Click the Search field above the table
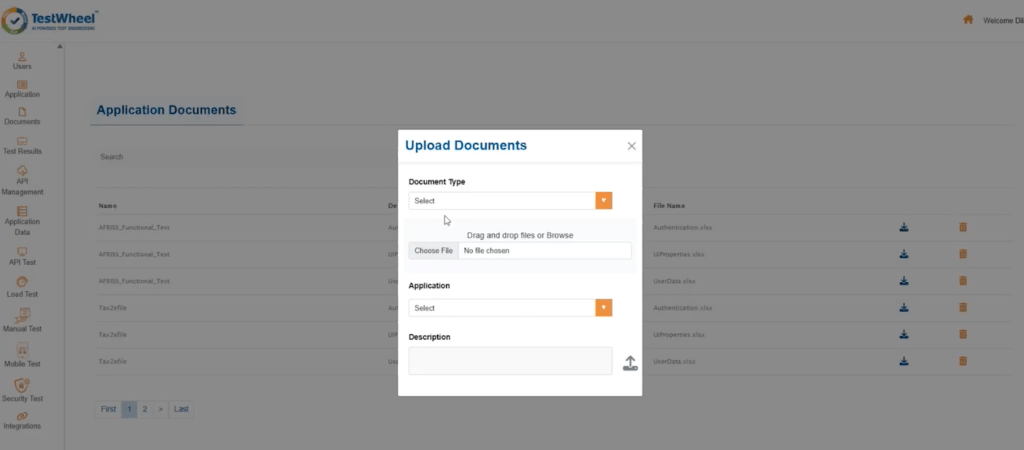1024x450 pixels. click(x=240, y=157)
